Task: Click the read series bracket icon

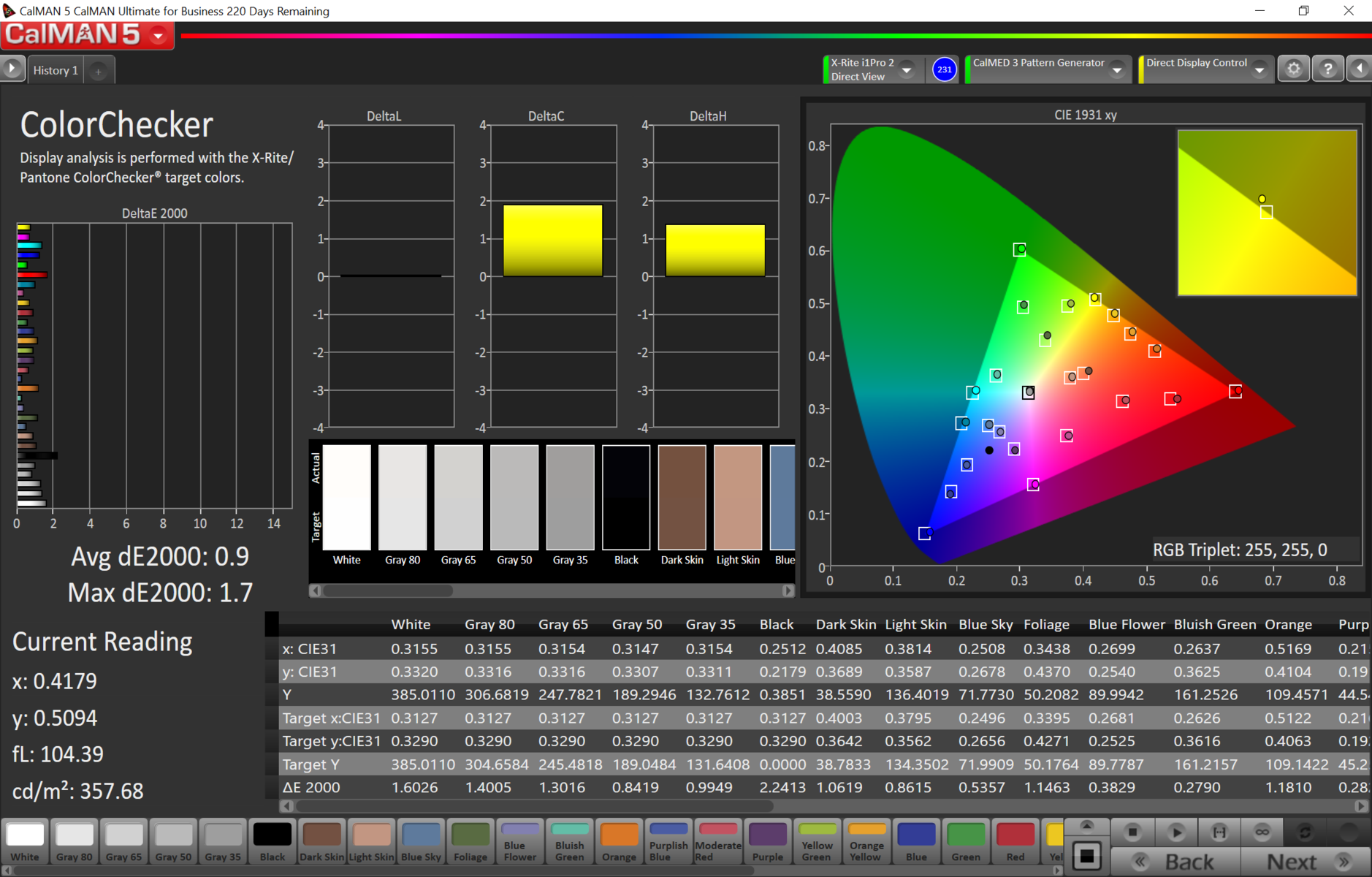Action: [1219, 832]
